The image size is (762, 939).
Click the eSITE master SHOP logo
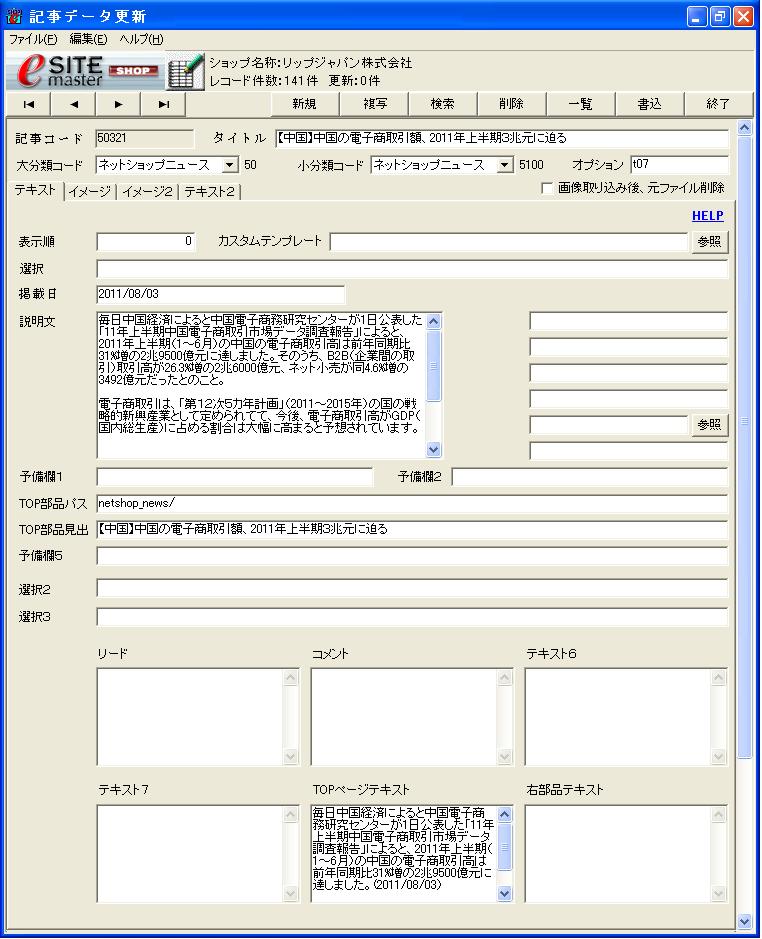pos(85,71)
